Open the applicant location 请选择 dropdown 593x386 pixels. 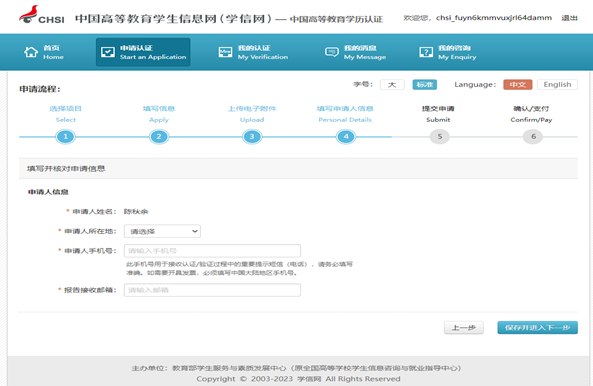click(162, 231)
